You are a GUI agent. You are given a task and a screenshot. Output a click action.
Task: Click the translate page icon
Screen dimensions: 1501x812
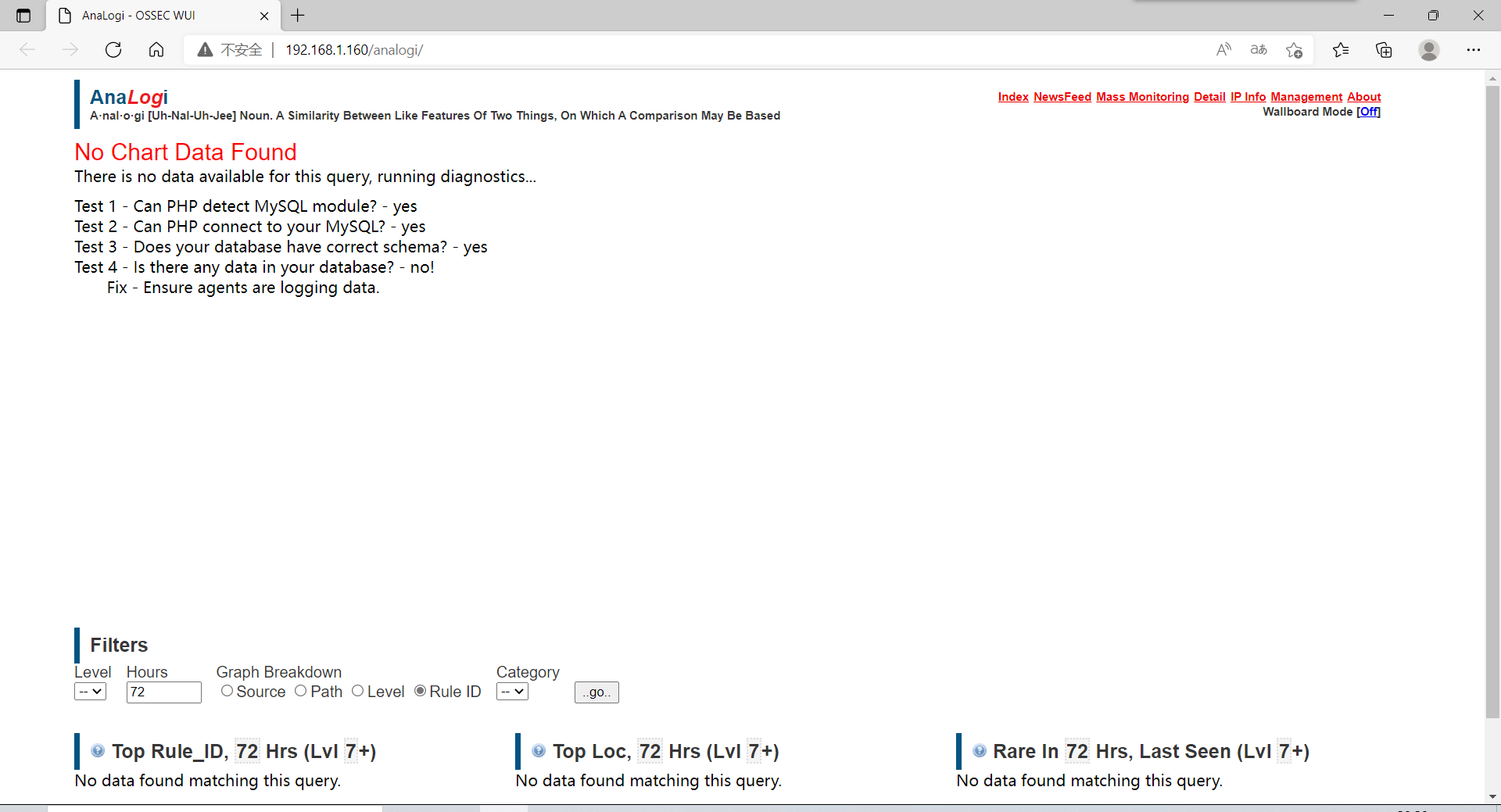[x=1259, y=50]
